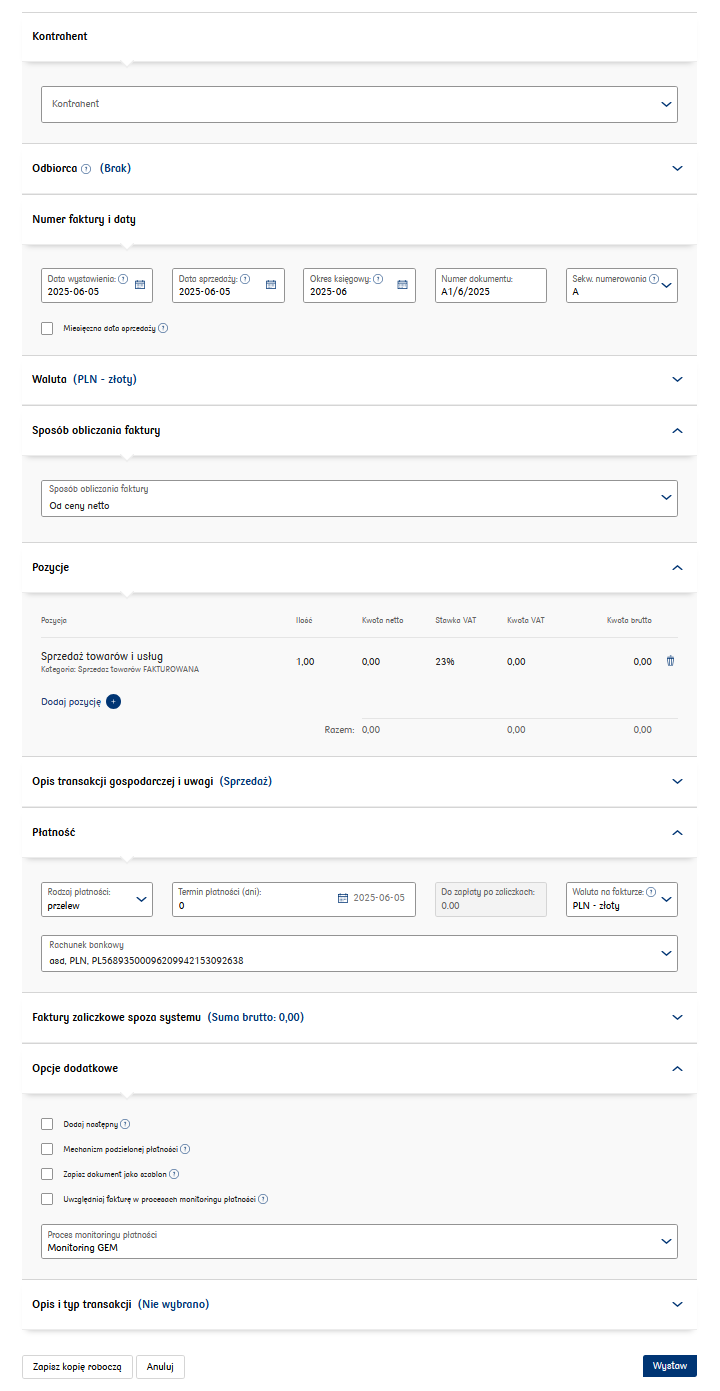Open calendar for Data wystawienia field
The height and width of the screenshot is (1391, 720).
(140, 285)
